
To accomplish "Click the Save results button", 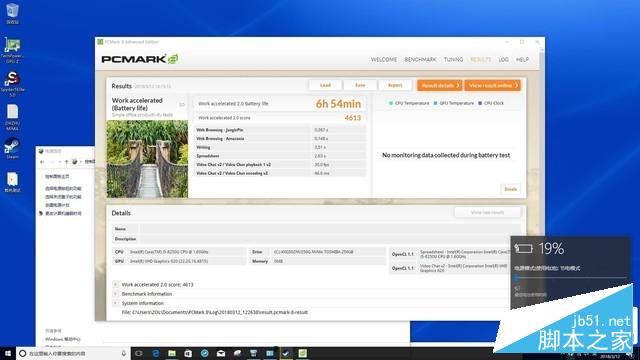I will (360, 85).
